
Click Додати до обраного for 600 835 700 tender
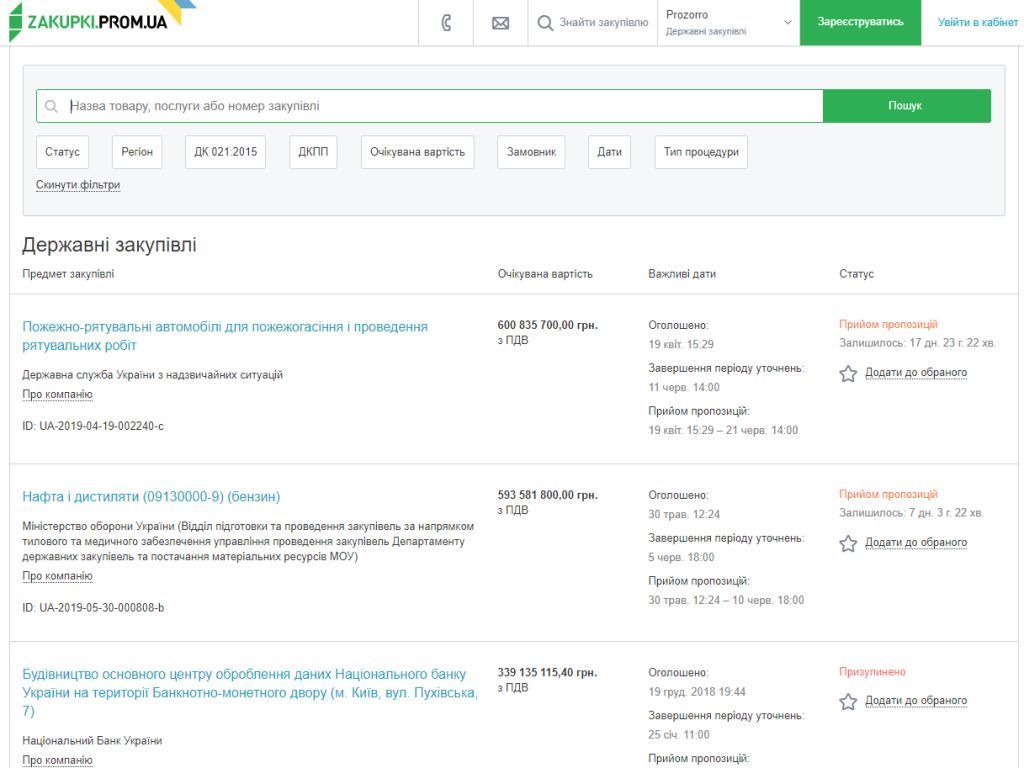click(916, 373)
